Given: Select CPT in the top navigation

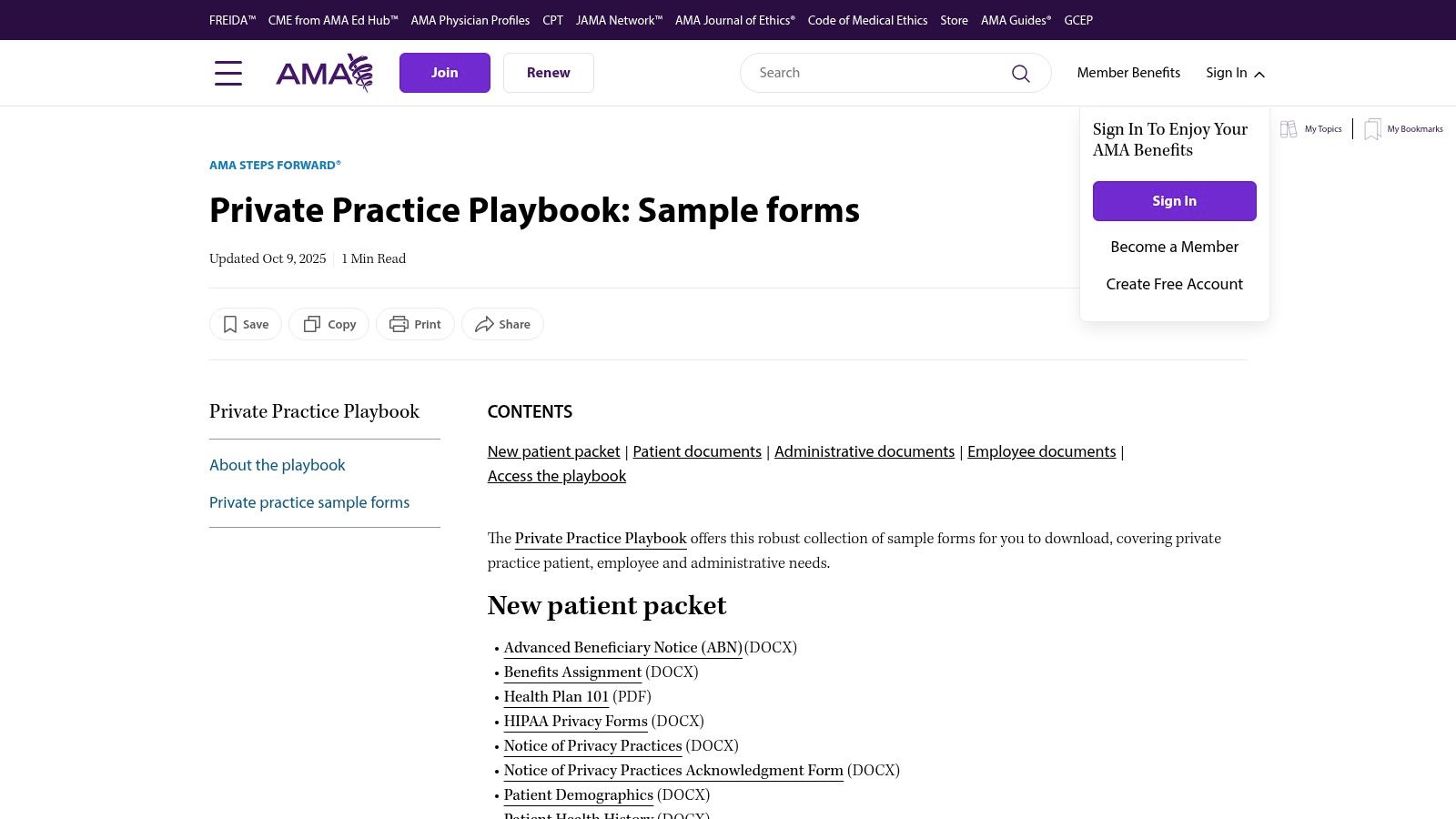Looking at the screenshot, I should [552, 20].
